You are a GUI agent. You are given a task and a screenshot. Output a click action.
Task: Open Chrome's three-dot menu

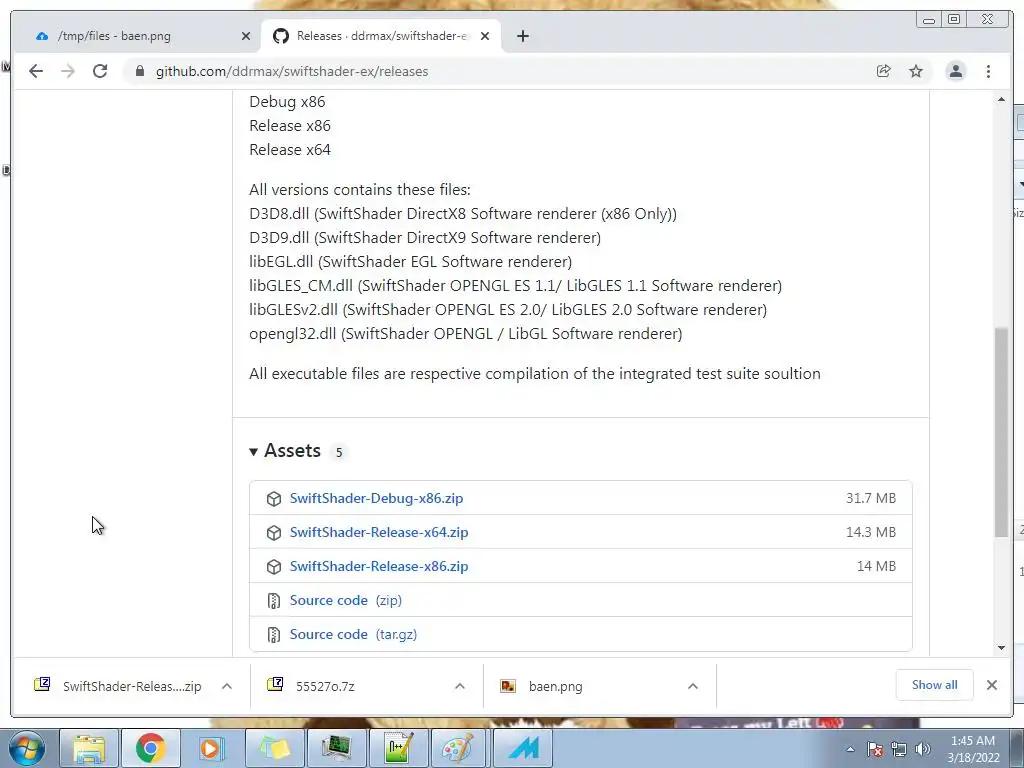tap(988, 71)
